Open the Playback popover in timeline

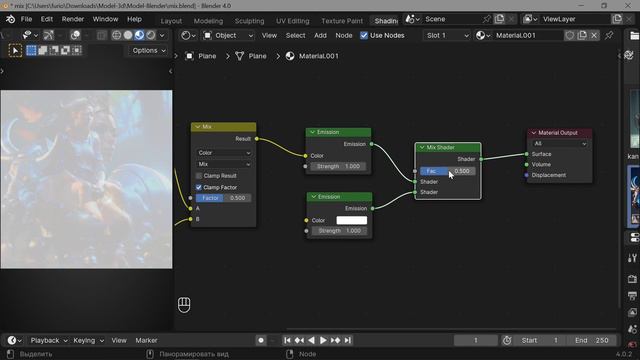[49, 340]
